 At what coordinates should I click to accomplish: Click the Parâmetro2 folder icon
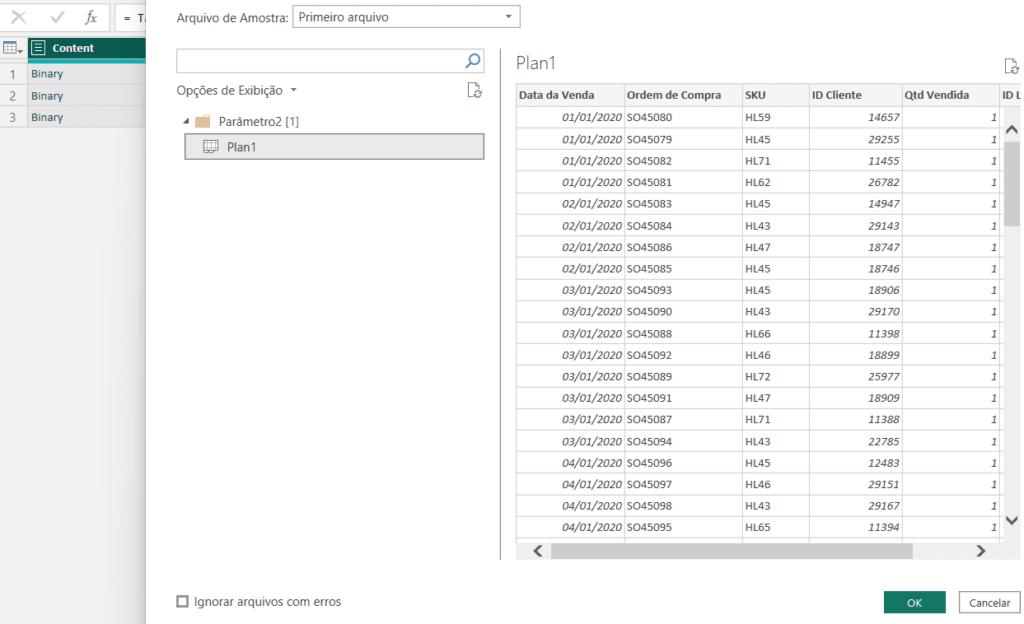click(203, 121)
